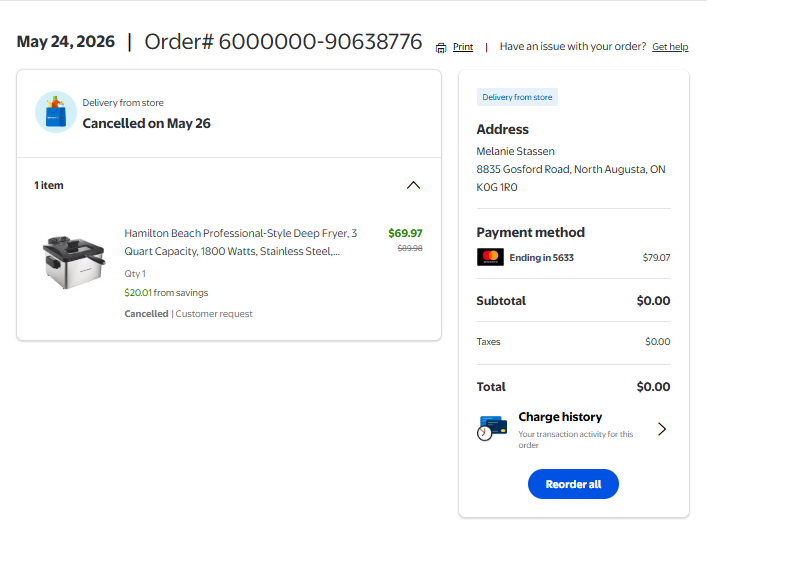Click the delivery address text
This screenshot has height=582, width=793.
[x=571, y=169]
